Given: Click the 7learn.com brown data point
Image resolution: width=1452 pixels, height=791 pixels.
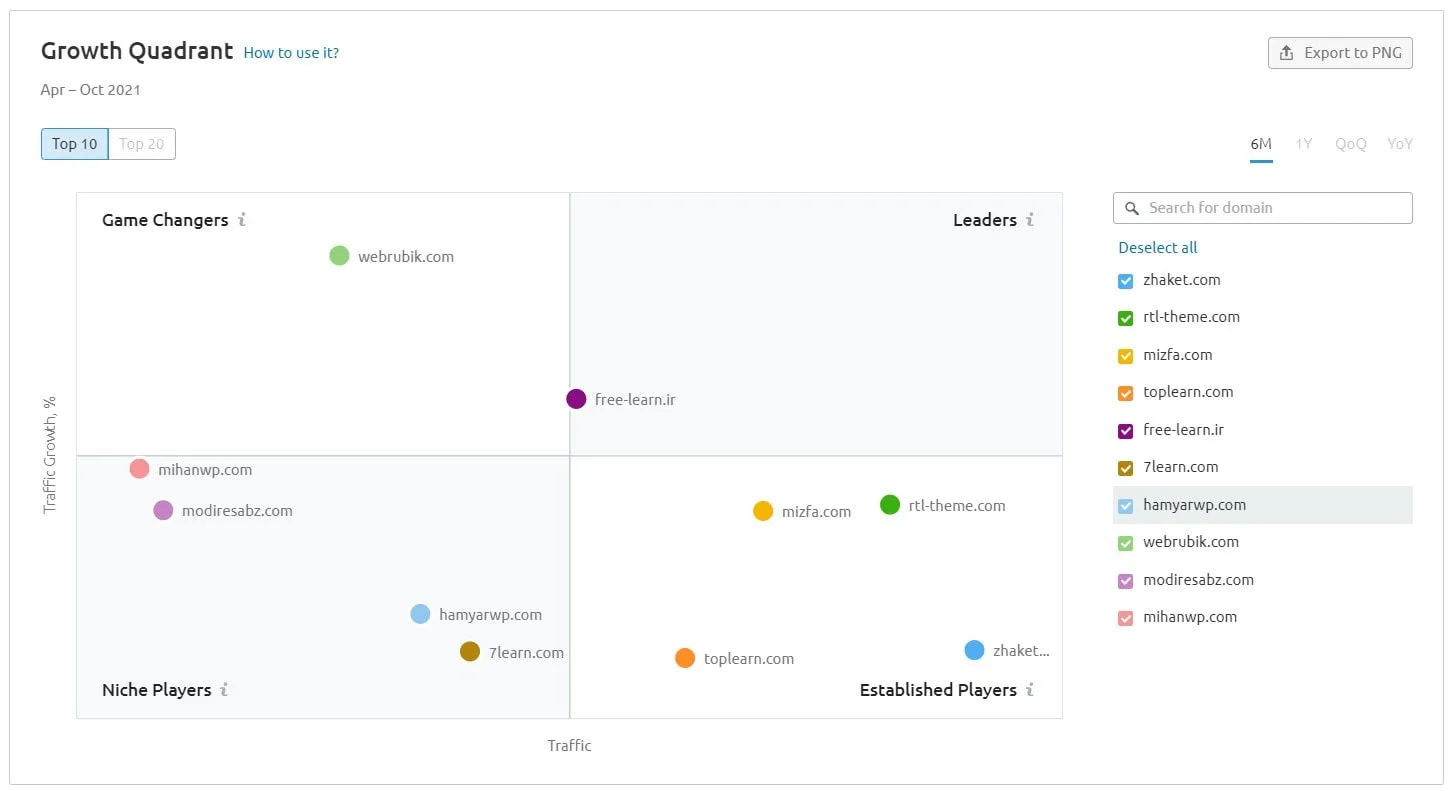Looking at the screenshot, I should (470, 652).
